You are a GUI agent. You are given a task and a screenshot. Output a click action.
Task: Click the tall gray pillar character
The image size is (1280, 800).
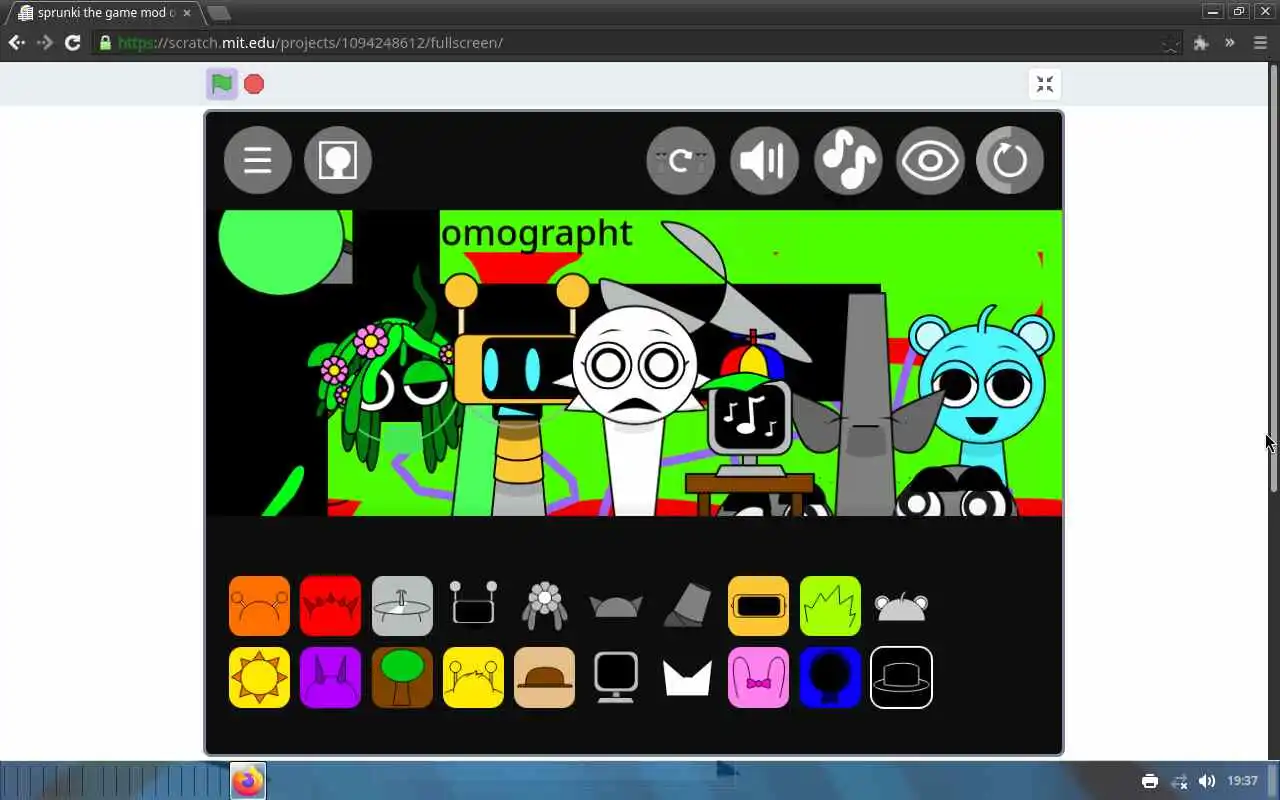(866, 400)
